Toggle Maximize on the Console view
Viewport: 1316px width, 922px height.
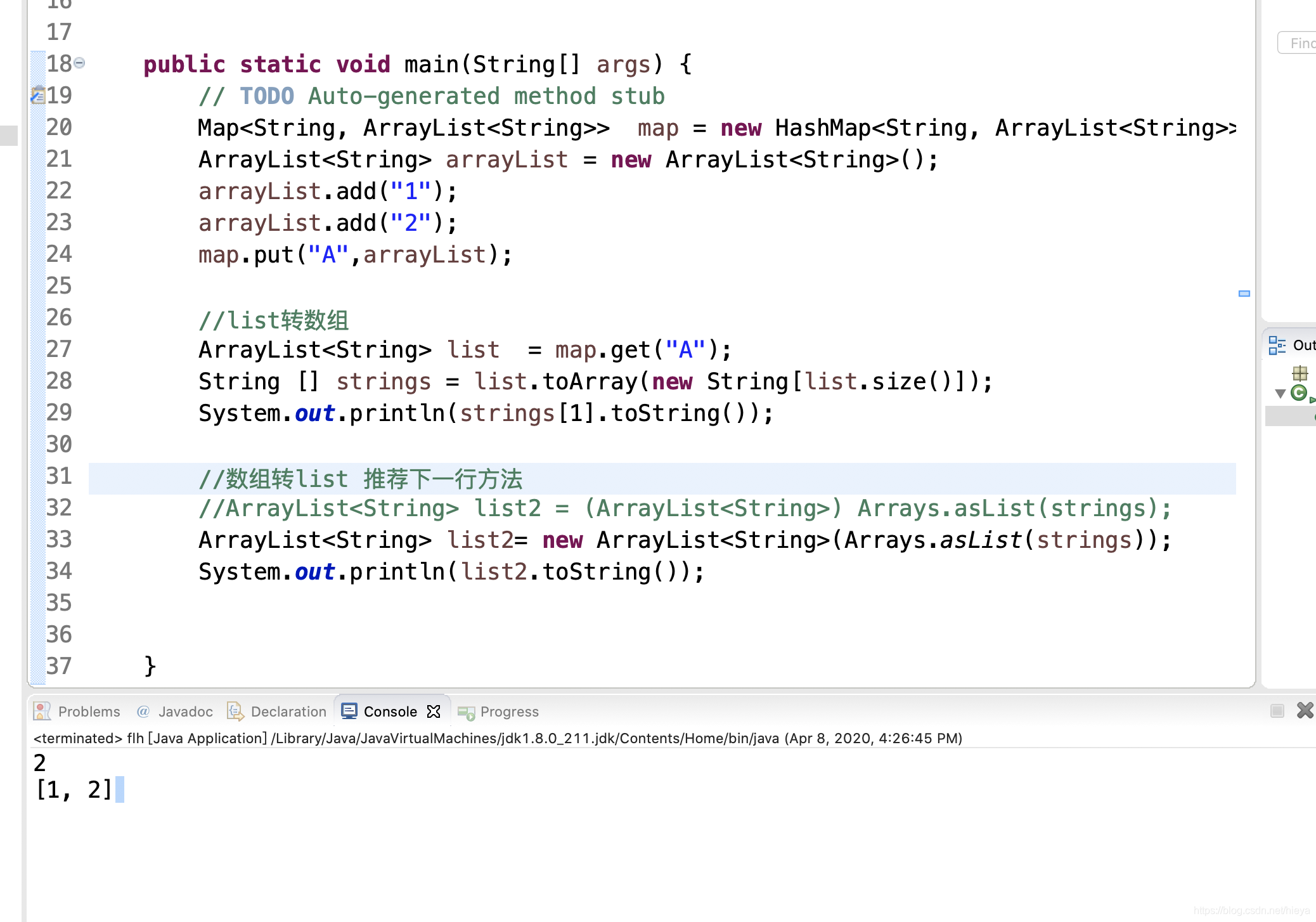point(1277,711)
